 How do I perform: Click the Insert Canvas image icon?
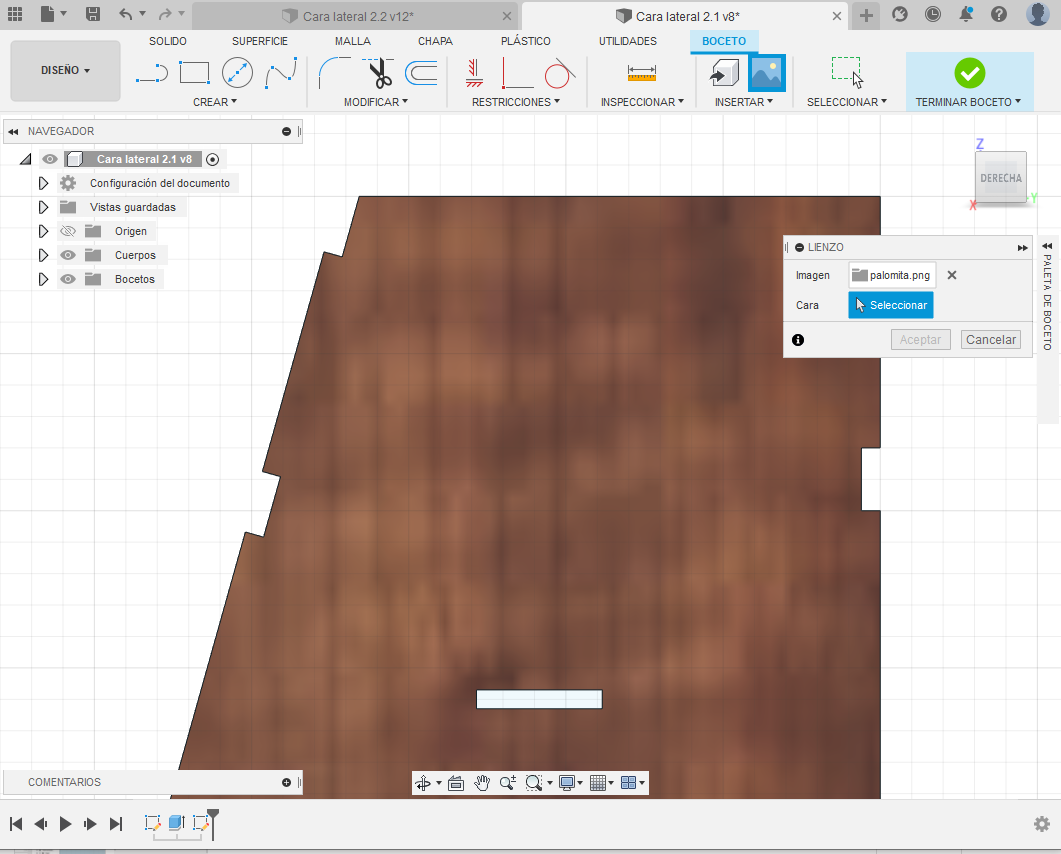766,73
